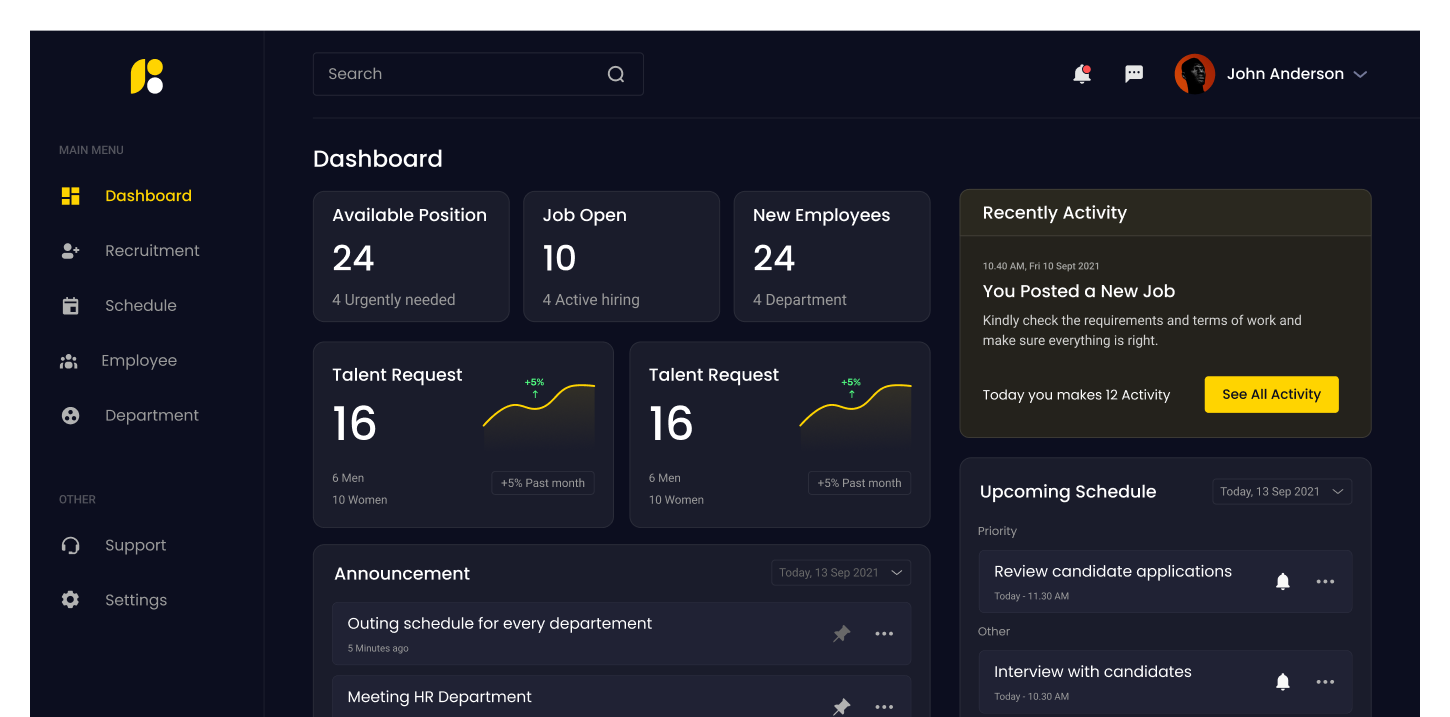Click bell on Review candidate applications
Screen dimensions: 1450x717
[x=1283, y=581]
